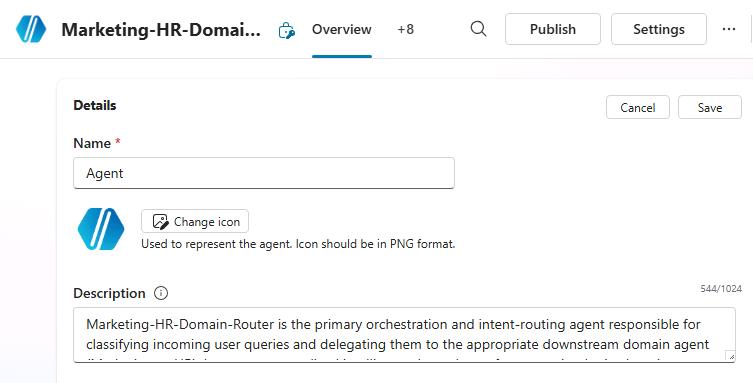Click the lock and key icon beside title
This screenshot has height=383, width=753.
(287, 30)
